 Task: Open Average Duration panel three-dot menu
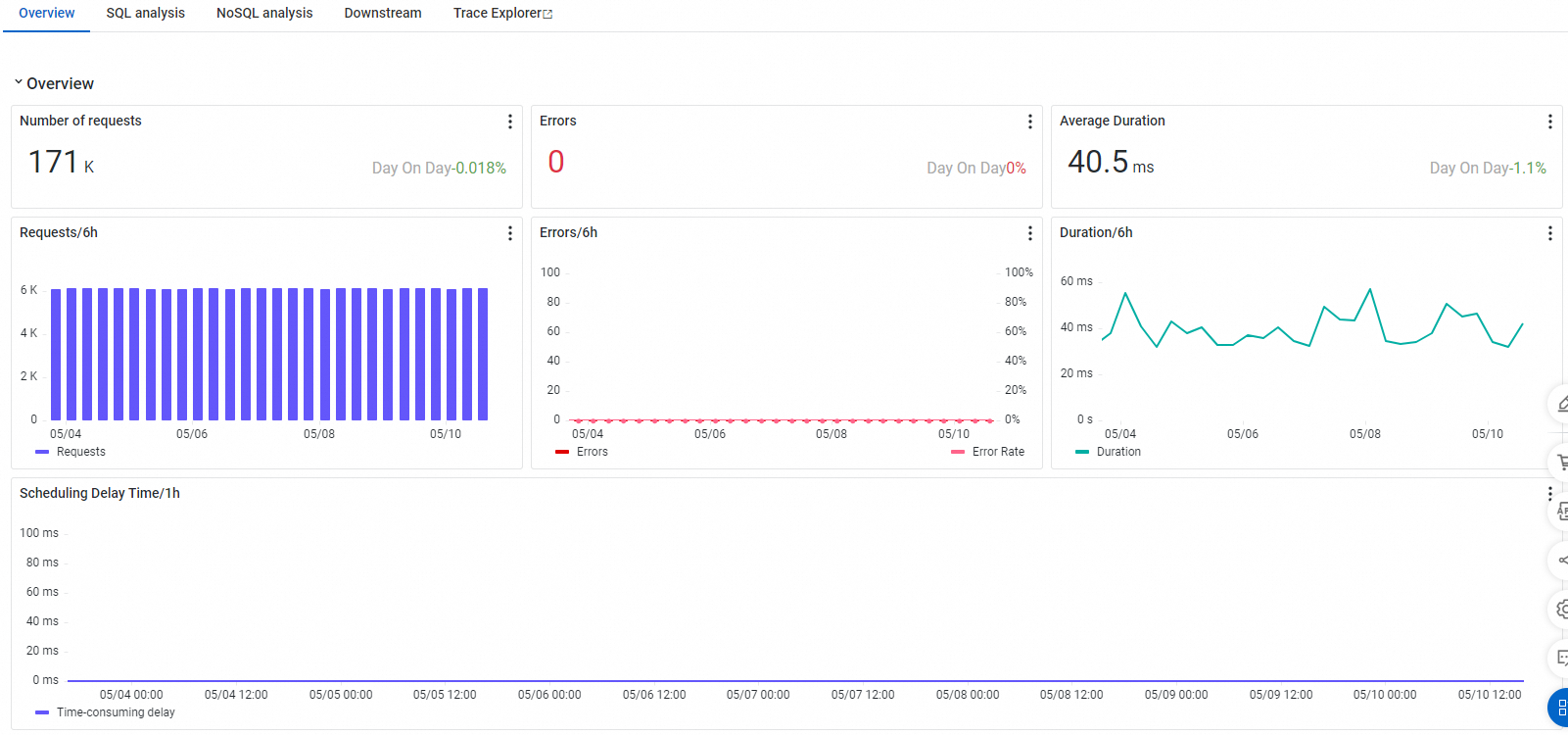[1549, 122]
